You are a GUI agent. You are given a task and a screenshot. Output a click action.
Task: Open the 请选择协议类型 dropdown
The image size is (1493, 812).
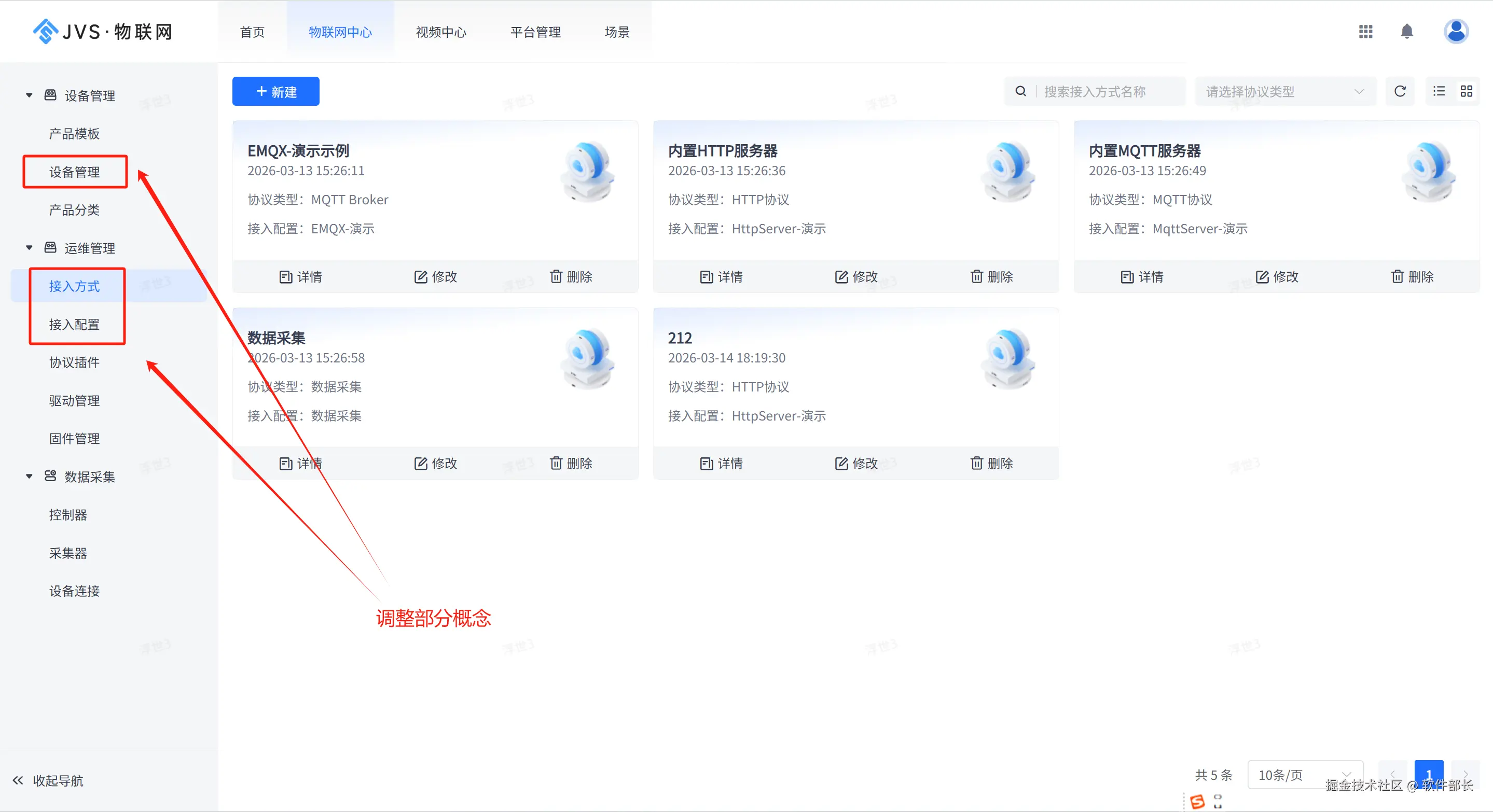(x=1284, y=91)
